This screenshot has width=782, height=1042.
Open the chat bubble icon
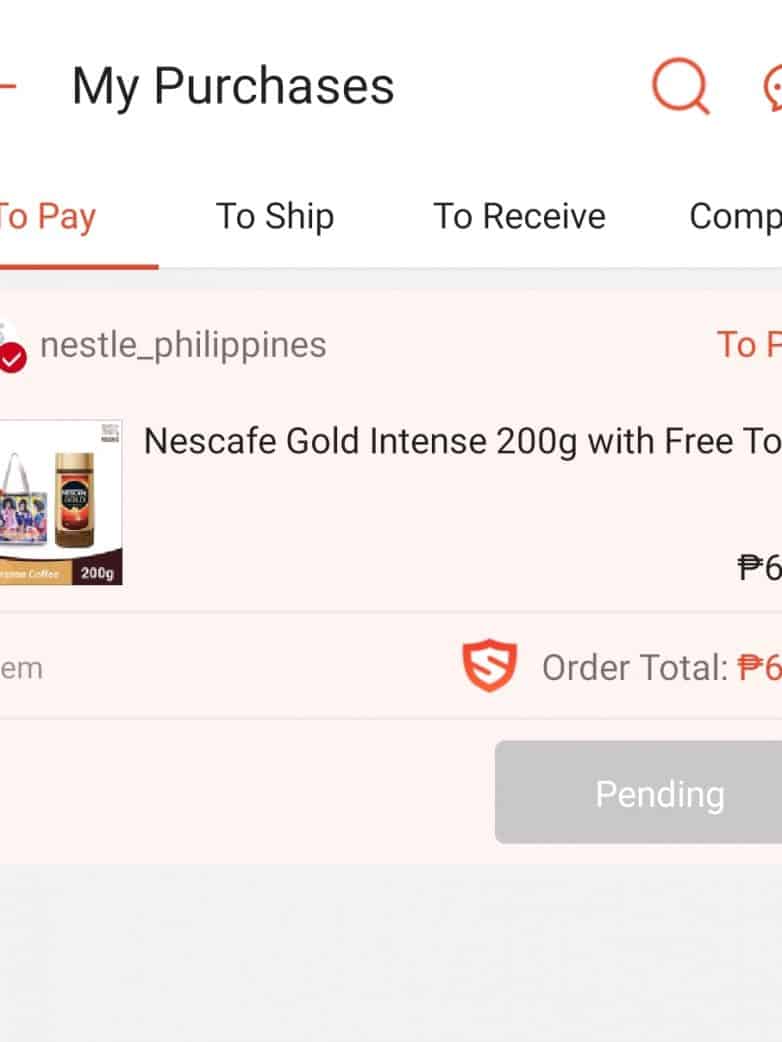click(x=773, y=87)
